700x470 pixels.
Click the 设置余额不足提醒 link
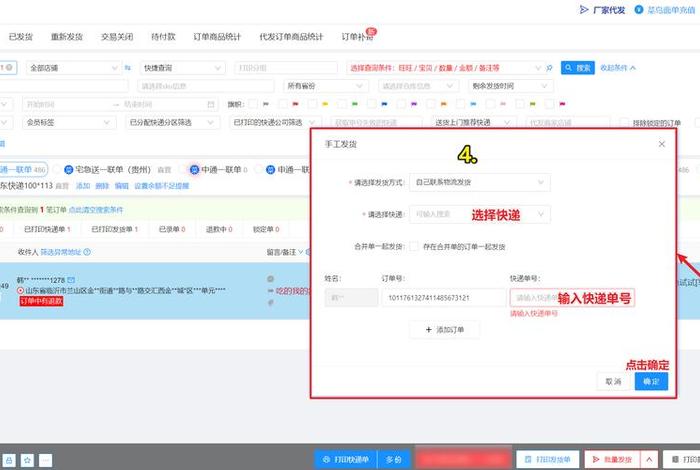coord(162,186)
